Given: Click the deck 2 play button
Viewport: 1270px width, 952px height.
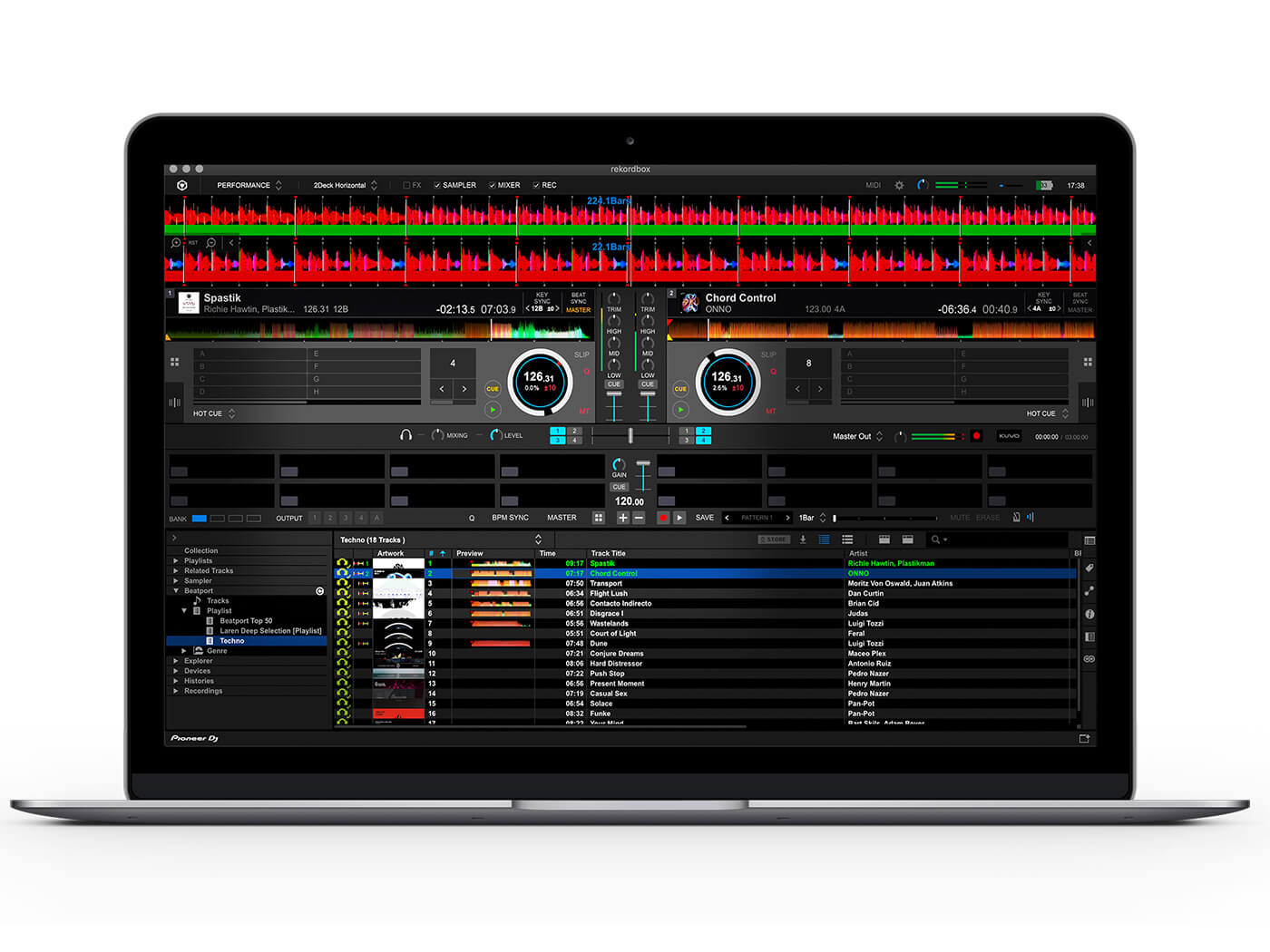Looking at the screenshot, I should coord(680,410).
